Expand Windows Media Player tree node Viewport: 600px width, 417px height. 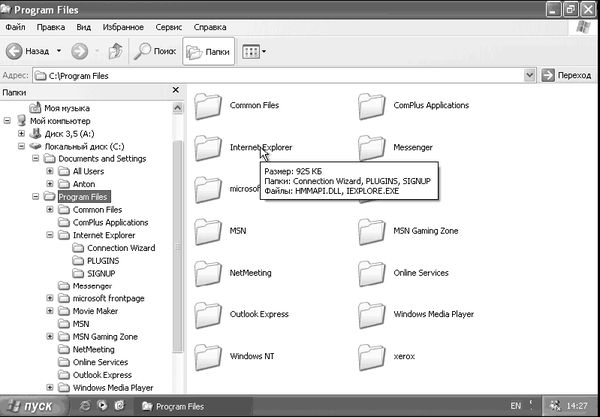pos(50,388)
